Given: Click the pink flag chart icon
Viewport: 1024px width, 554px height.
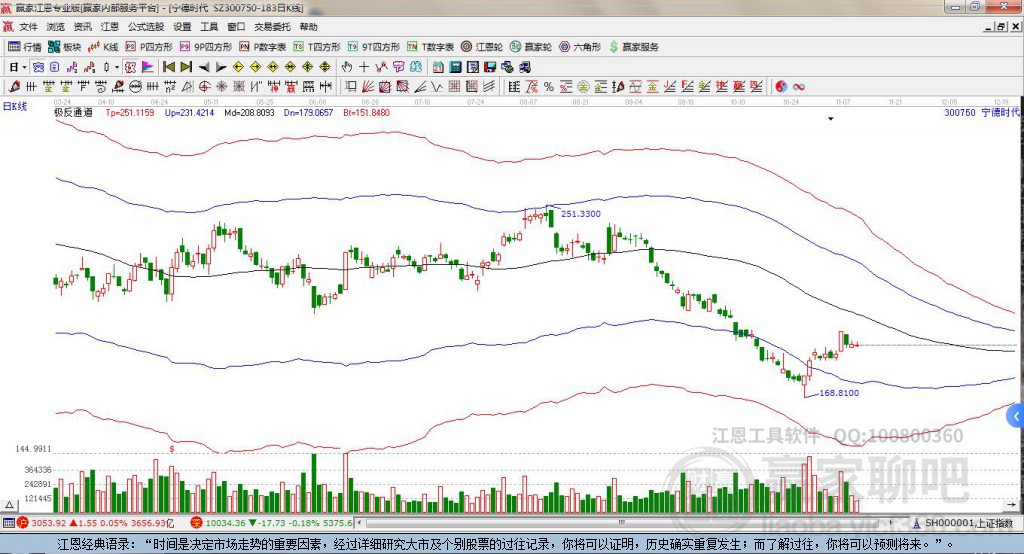Looking at the screenshot, I should tap(148, 67).
